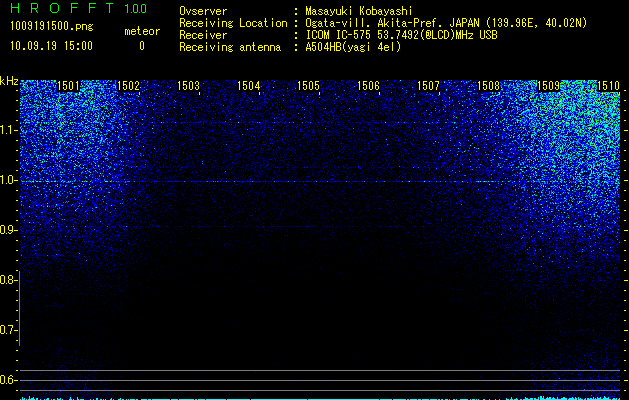Viewport: 629px width, 400px height.
Task: Click the kHz axis unit label
Action: point(9,81)
